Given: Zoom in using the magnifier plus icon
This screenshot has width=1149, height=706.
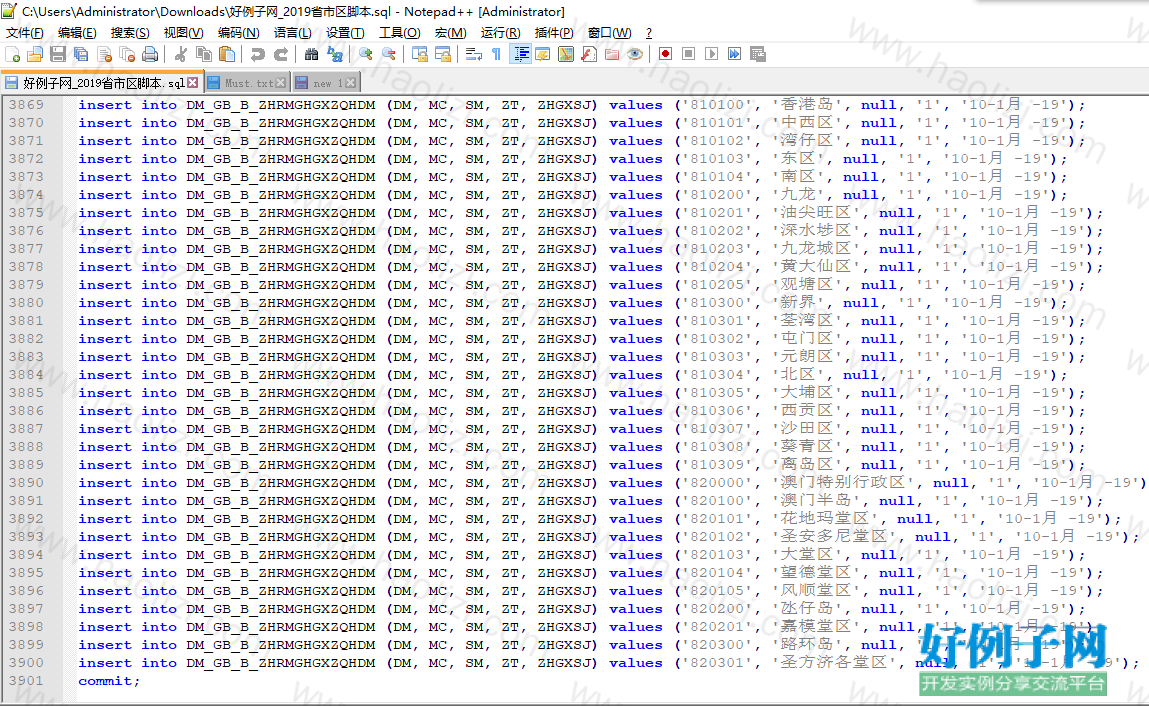Looking at the screenshot, I should point(365,54).
